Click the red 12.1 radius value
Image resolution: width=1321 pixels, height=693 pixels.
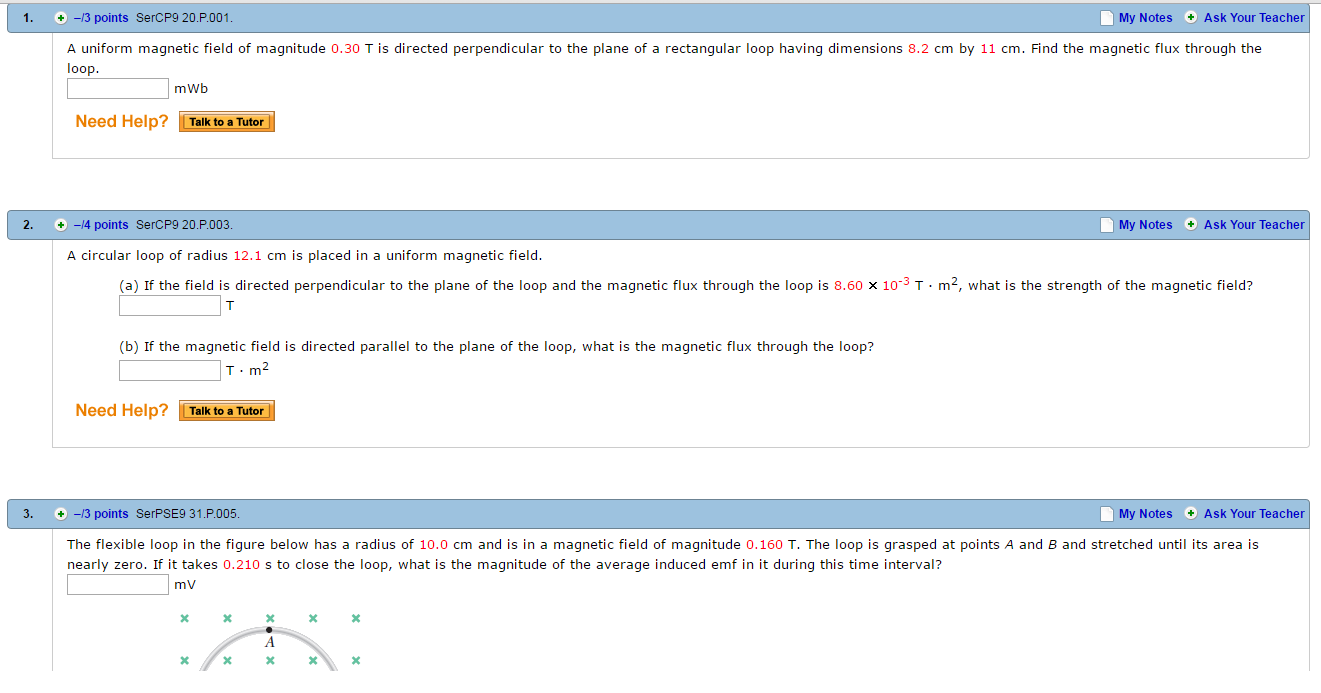point(248,256)
